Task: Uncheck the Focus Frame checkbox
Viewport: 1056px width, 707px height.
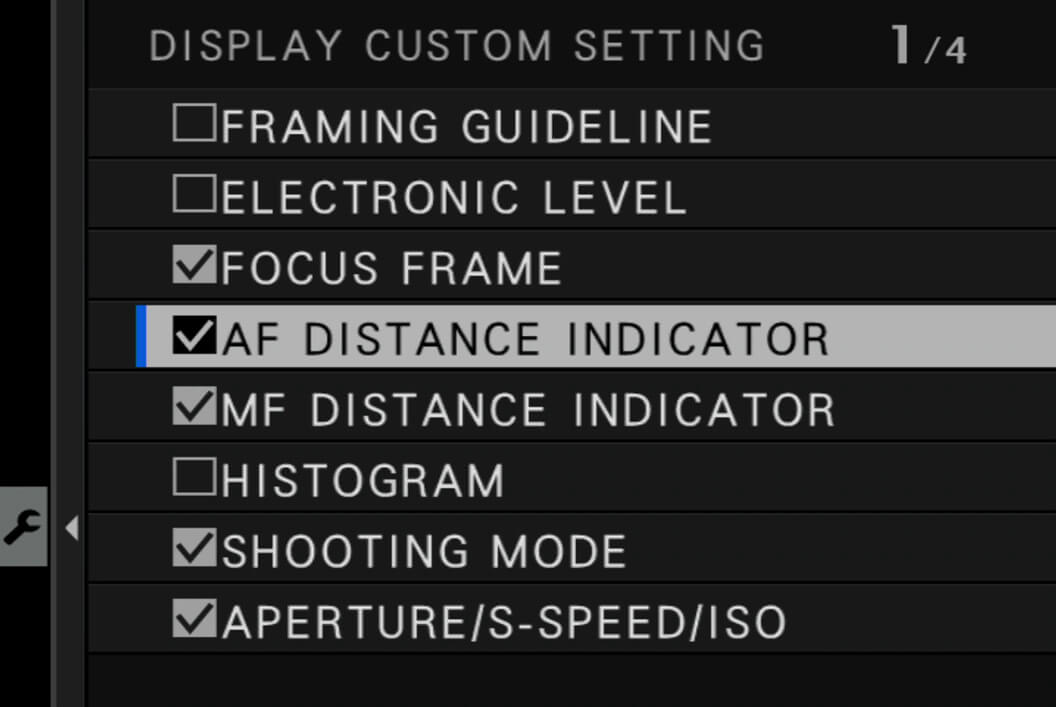Action: tap(195, 264)
